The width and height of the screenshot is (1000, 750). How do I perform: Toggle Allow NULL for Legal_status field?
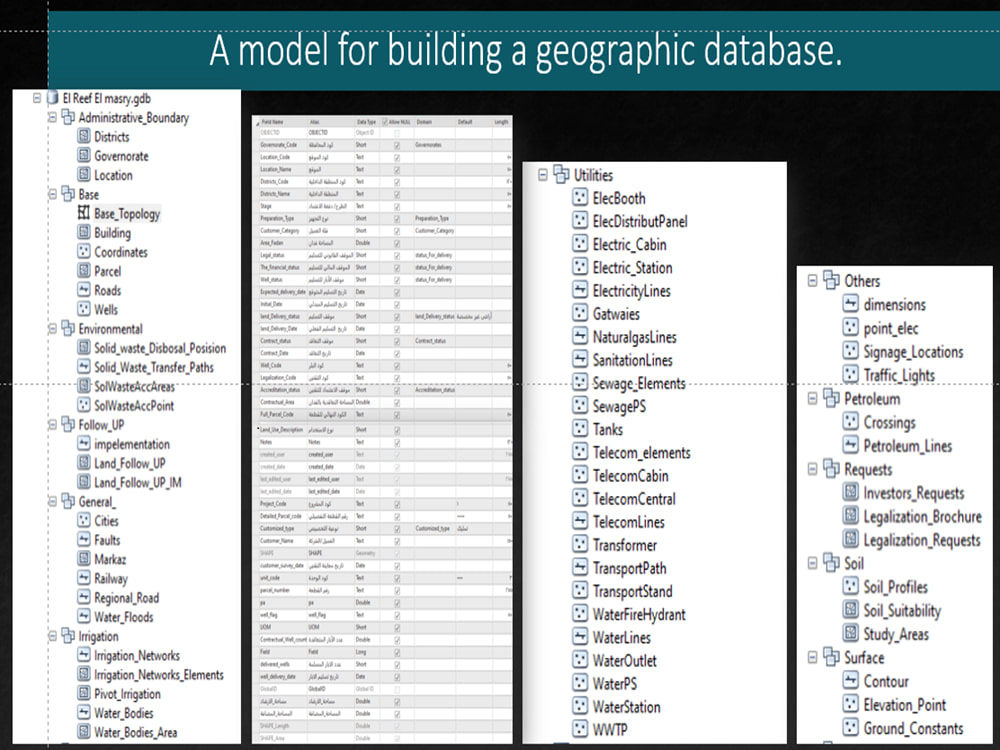[397, 256]
